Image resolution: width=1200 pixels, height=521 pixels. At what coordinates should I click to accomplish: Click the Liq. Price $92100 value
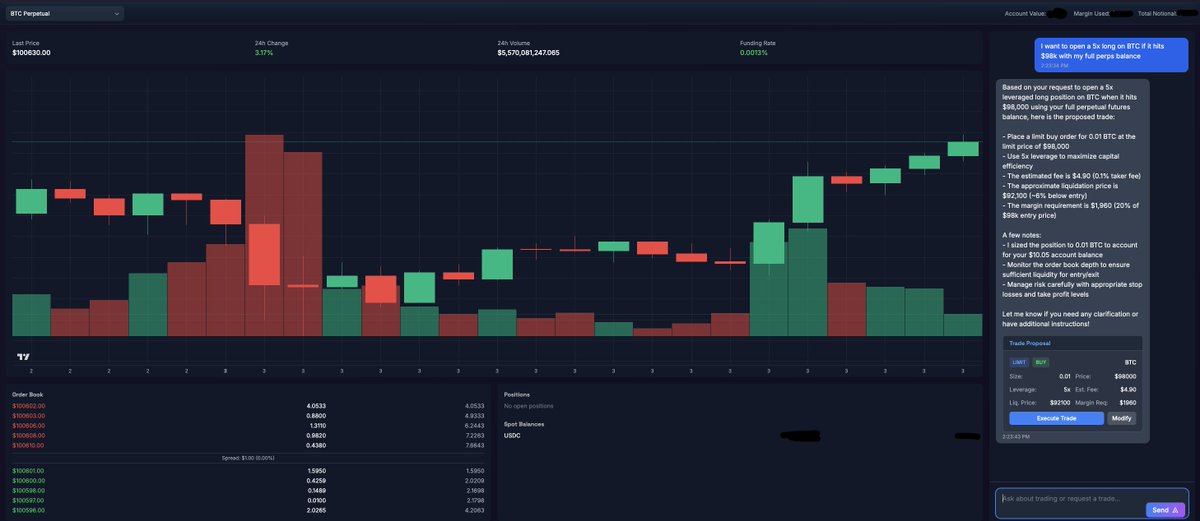click(x=1061, y=402)
